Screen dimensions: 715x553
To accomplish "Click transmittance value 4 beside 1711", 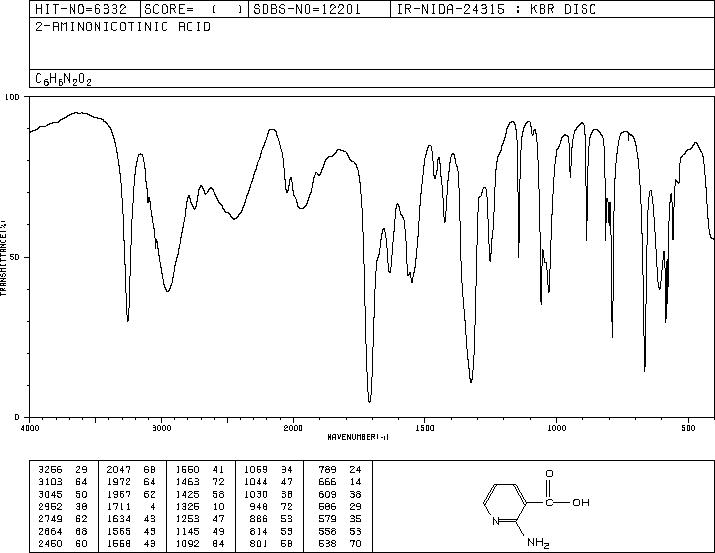I will (x=153, y=506).
